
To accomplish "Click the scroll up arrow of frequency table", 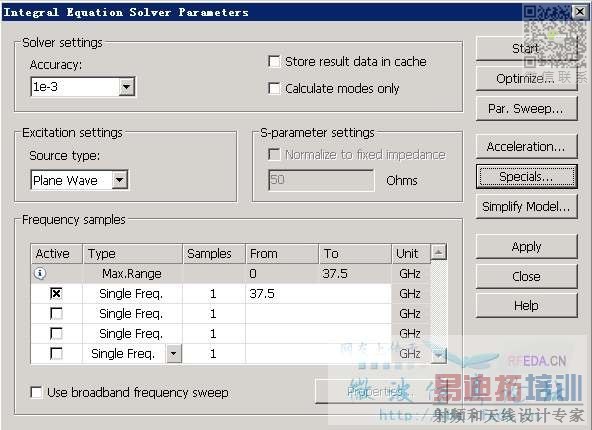I will coord(439,252).
